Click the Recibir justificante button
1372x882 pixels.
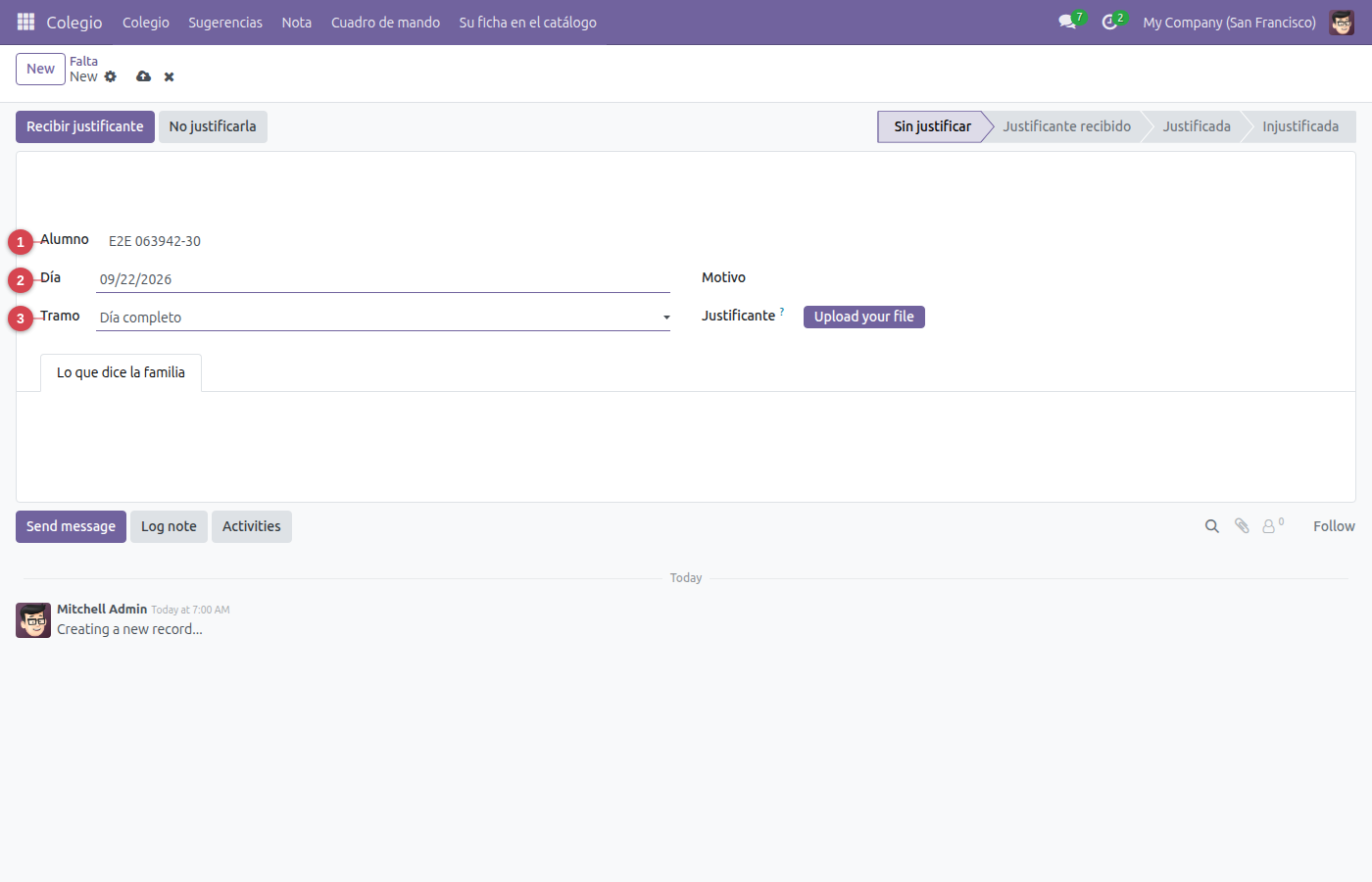click(85, 126)
